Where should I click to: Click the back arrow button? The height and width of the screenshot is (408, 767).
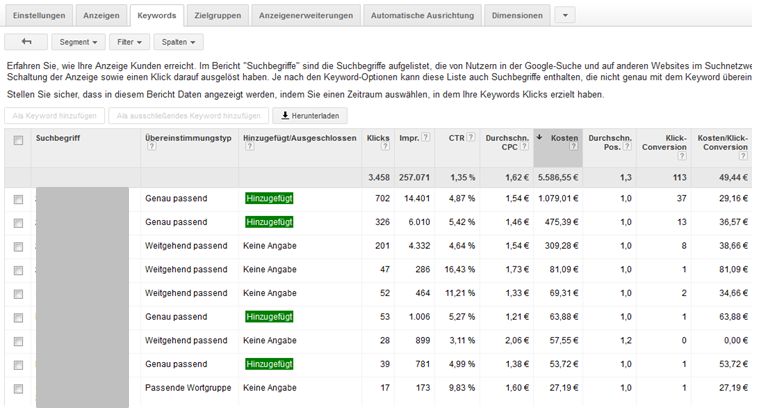[26, 42]
